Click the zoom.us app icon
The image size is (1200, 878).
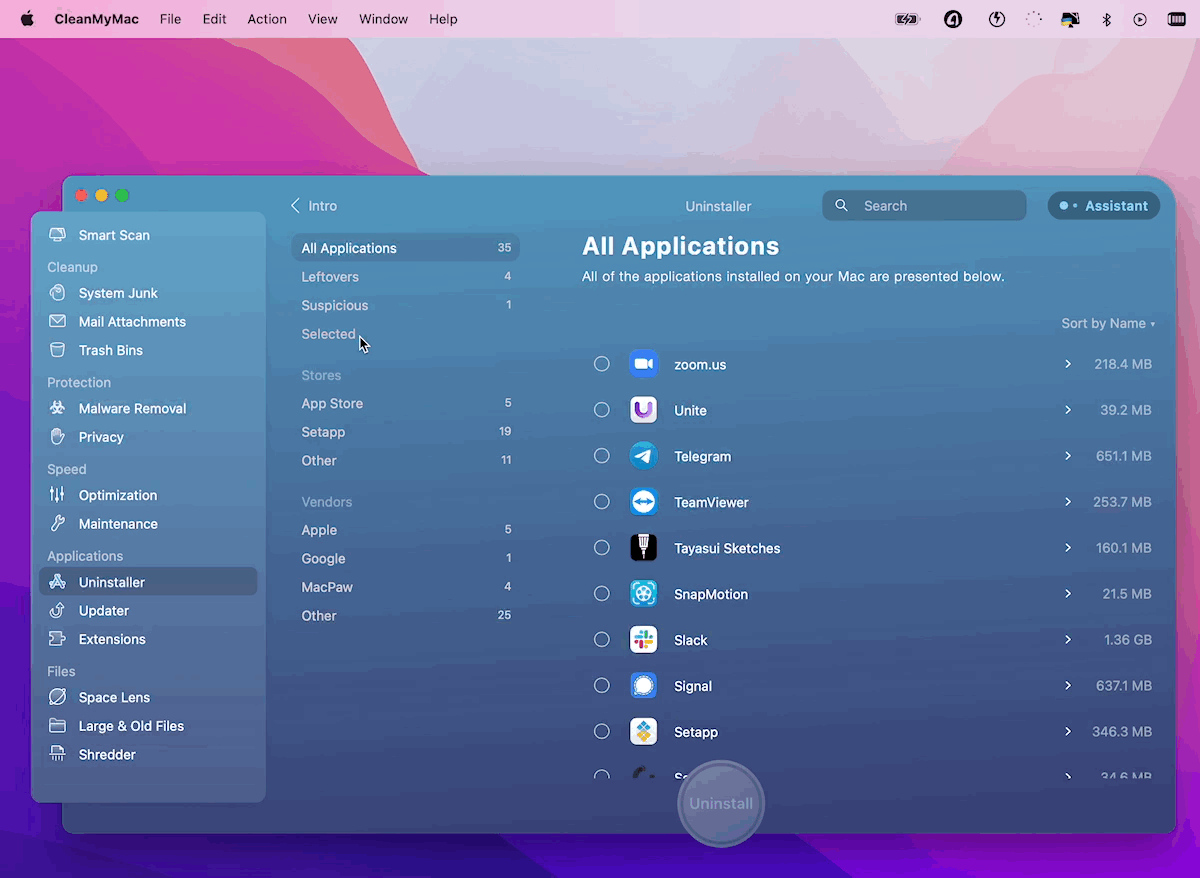coord(644,364)
